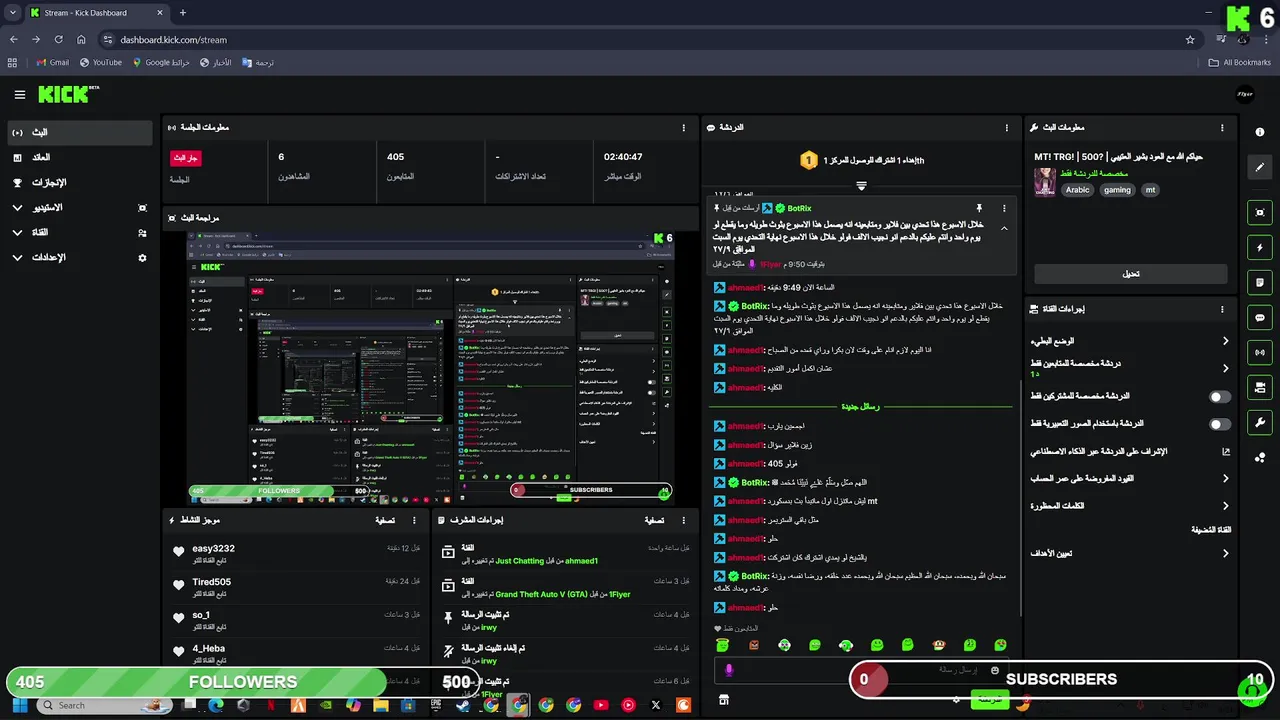Switch to the Stream - Kick Dashboard browser tab
The height and width of the screenshot is (720, 1280).
[x=97, y=13]
